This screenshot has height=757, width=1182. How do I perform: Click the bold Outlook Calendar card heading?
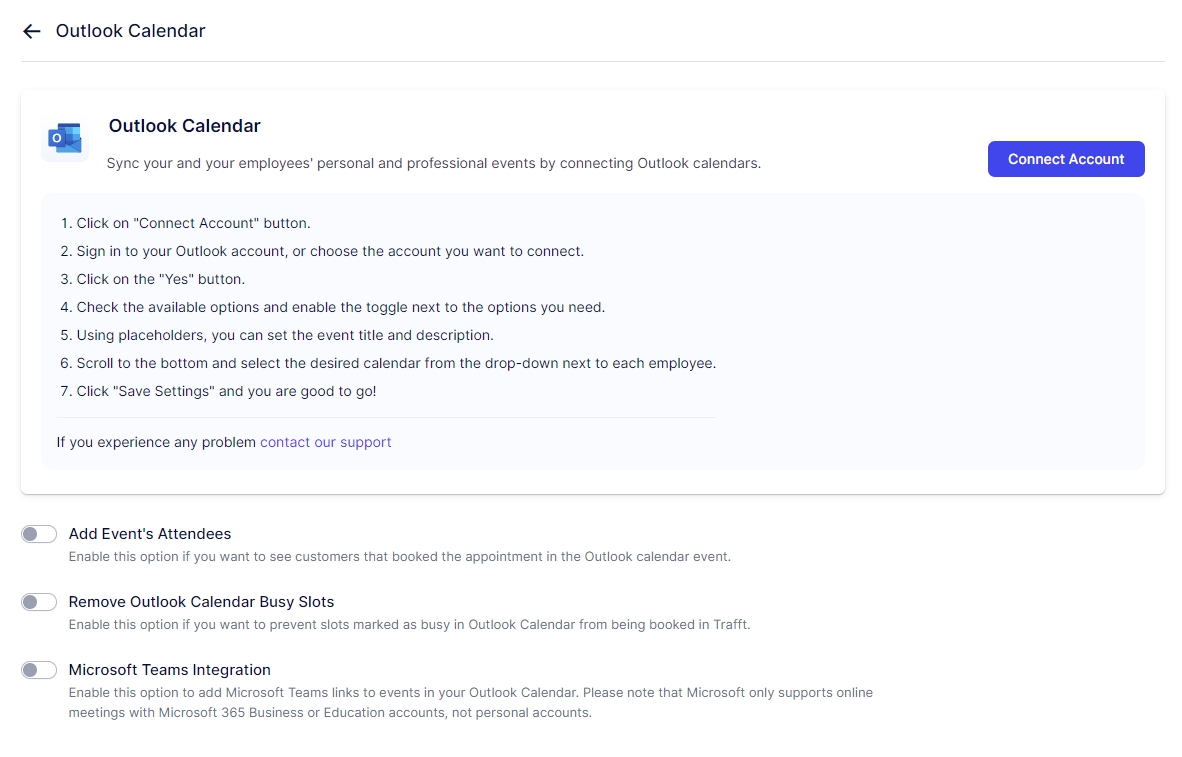pyautogui.click(x=184, y=126)
